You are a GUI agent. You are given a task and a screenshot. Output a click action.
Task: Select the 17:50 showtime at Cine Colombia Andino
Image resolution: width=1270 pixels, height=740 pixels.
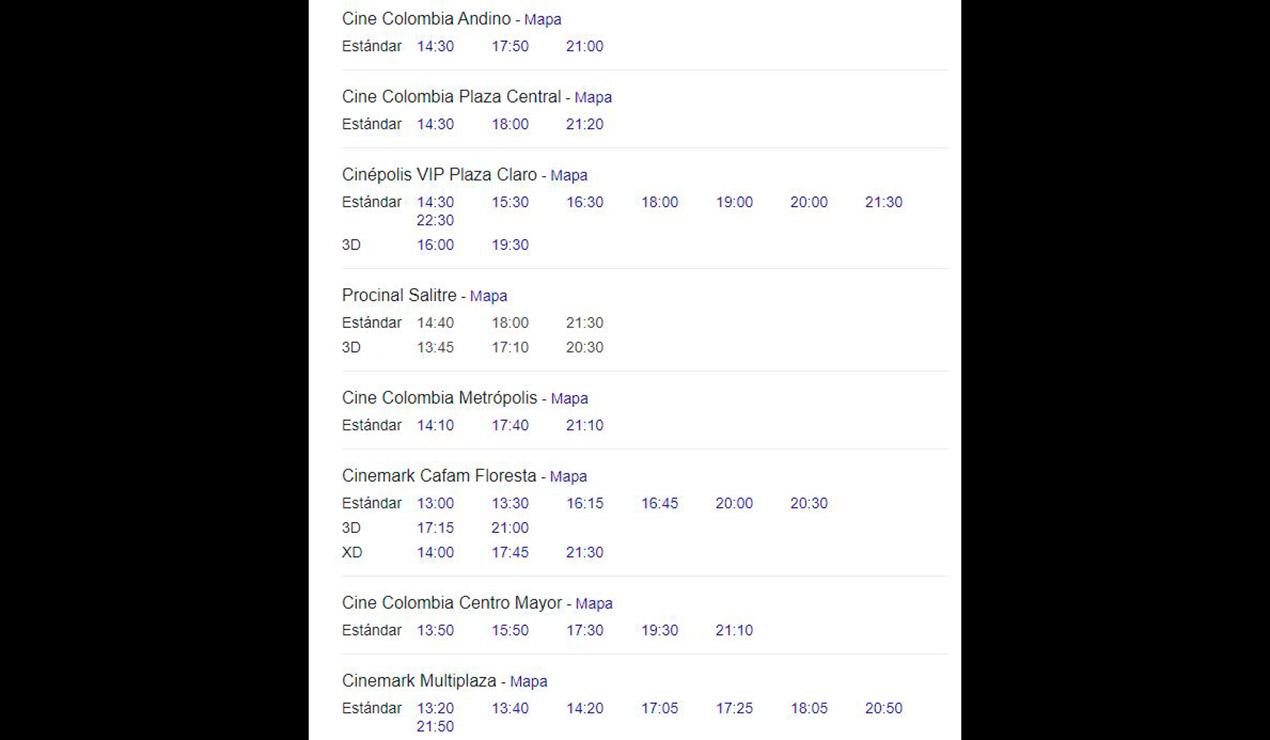pos(510,46)
